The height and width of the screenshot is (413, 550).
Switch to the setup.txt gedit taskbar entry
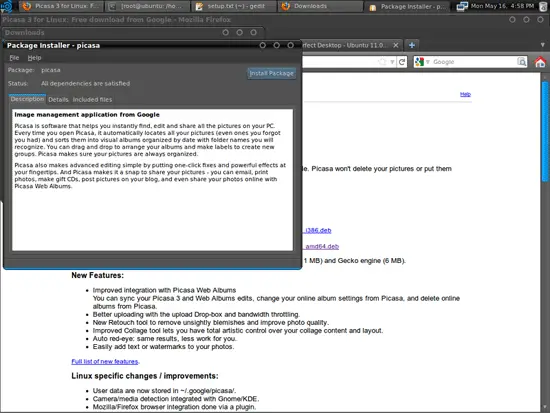[x=235, y=6]
